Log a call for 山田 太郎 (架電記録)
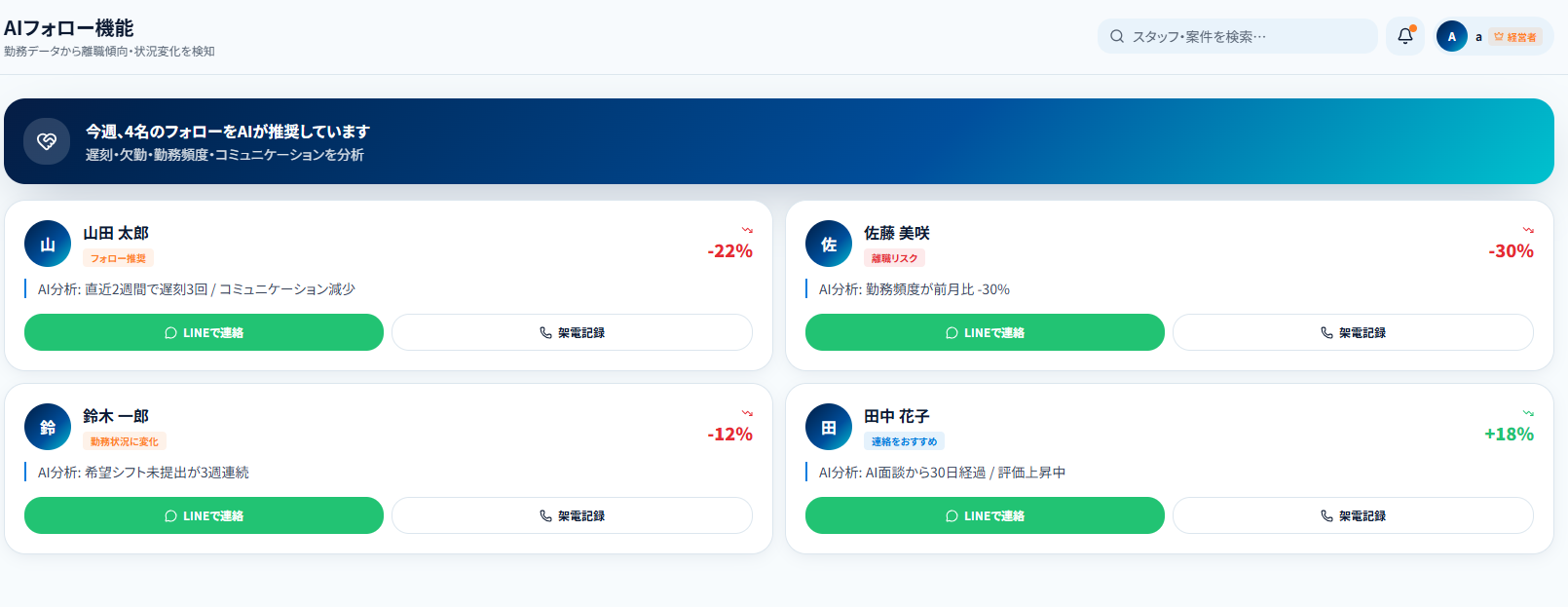 coord(572,332)
